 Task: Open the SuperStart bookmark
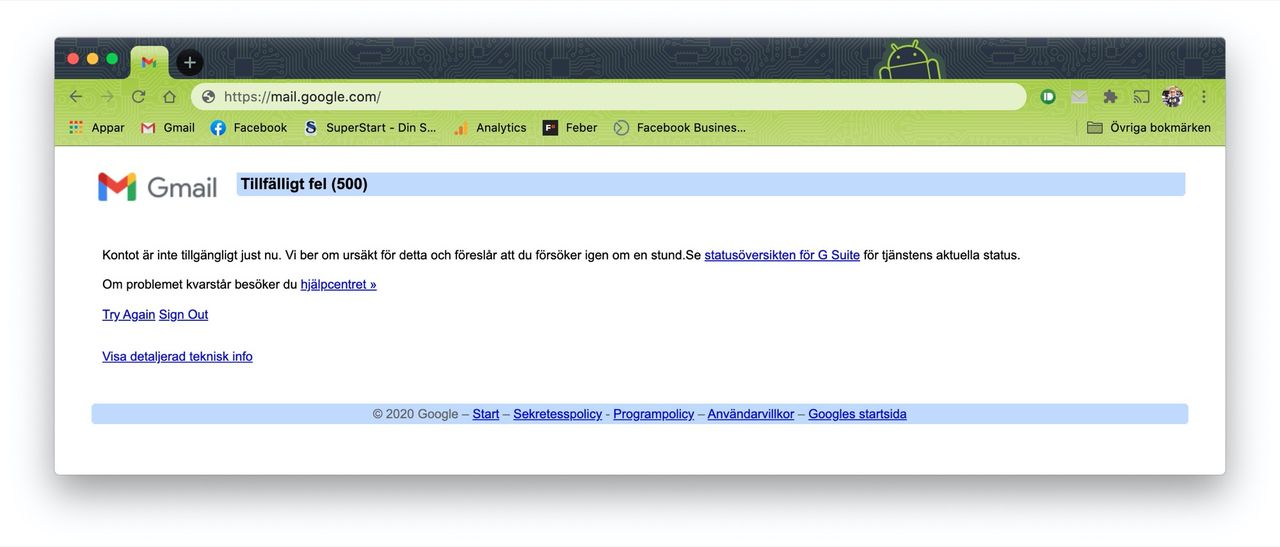[x=370, y=128]
